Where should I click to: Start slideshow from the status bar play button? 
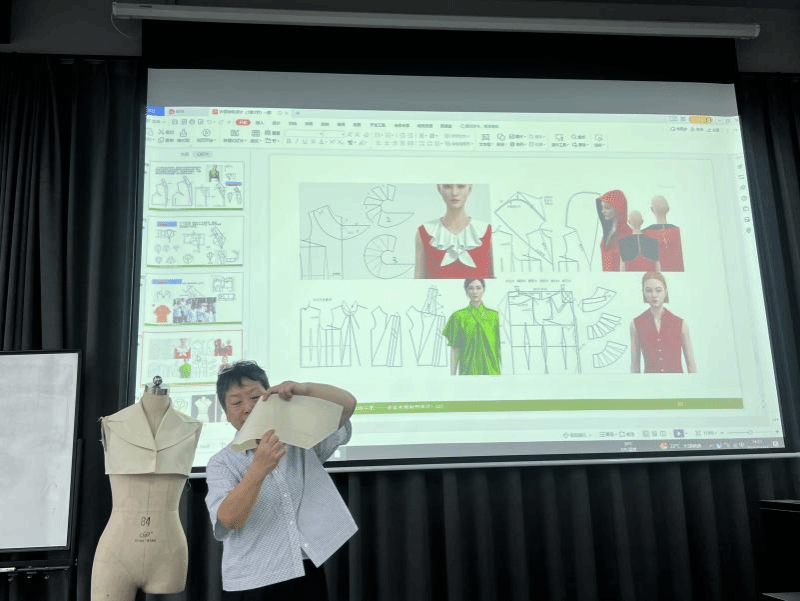pyautogui.click(x=677, y=434)
